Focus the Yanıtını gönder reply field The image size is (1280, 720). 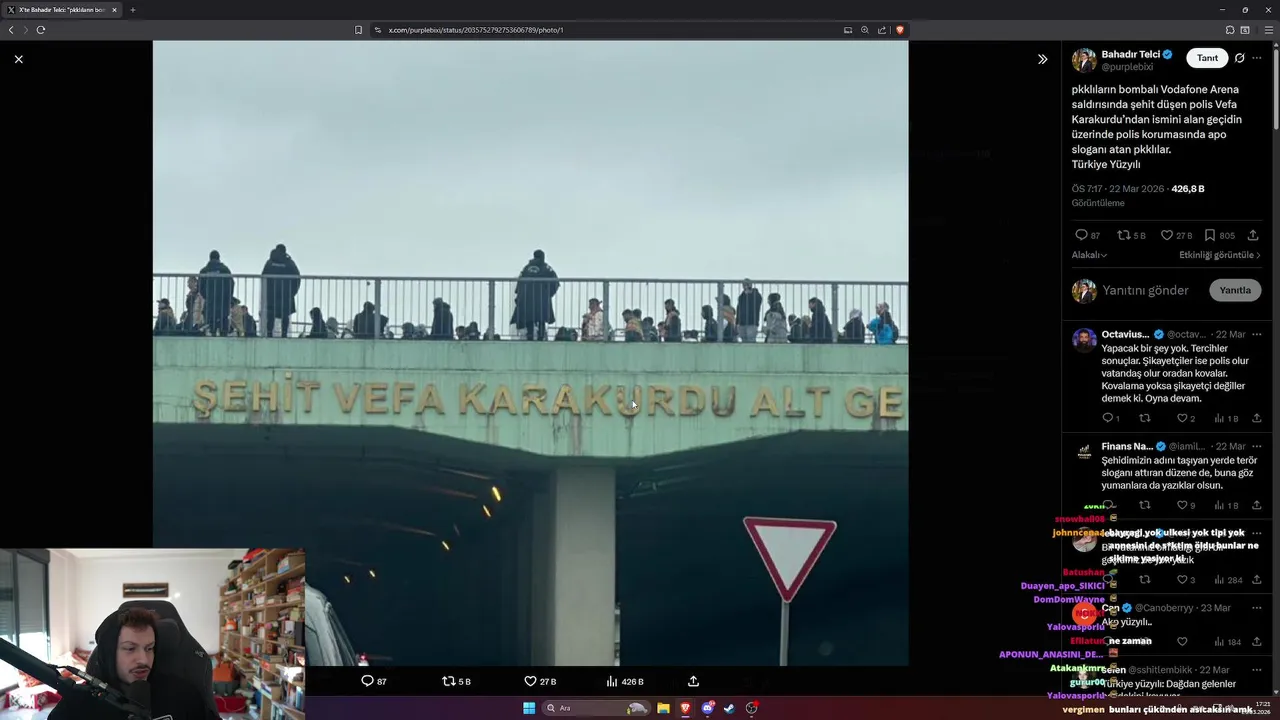(1145, 290)
